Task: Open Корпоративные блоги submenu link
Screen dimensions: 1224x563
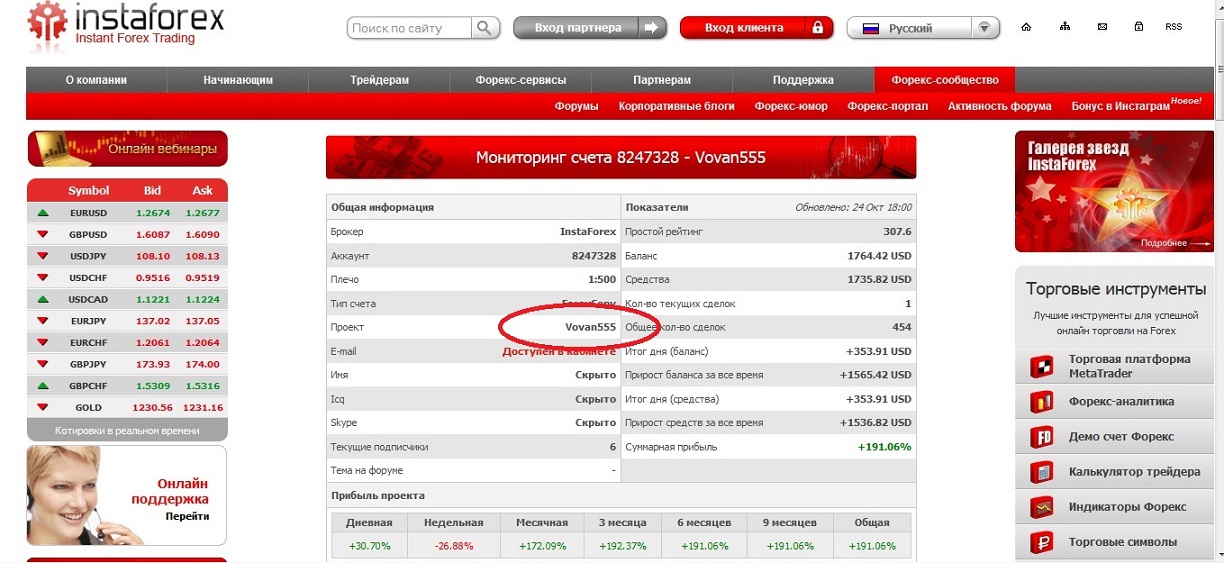Action: point(677,106)
